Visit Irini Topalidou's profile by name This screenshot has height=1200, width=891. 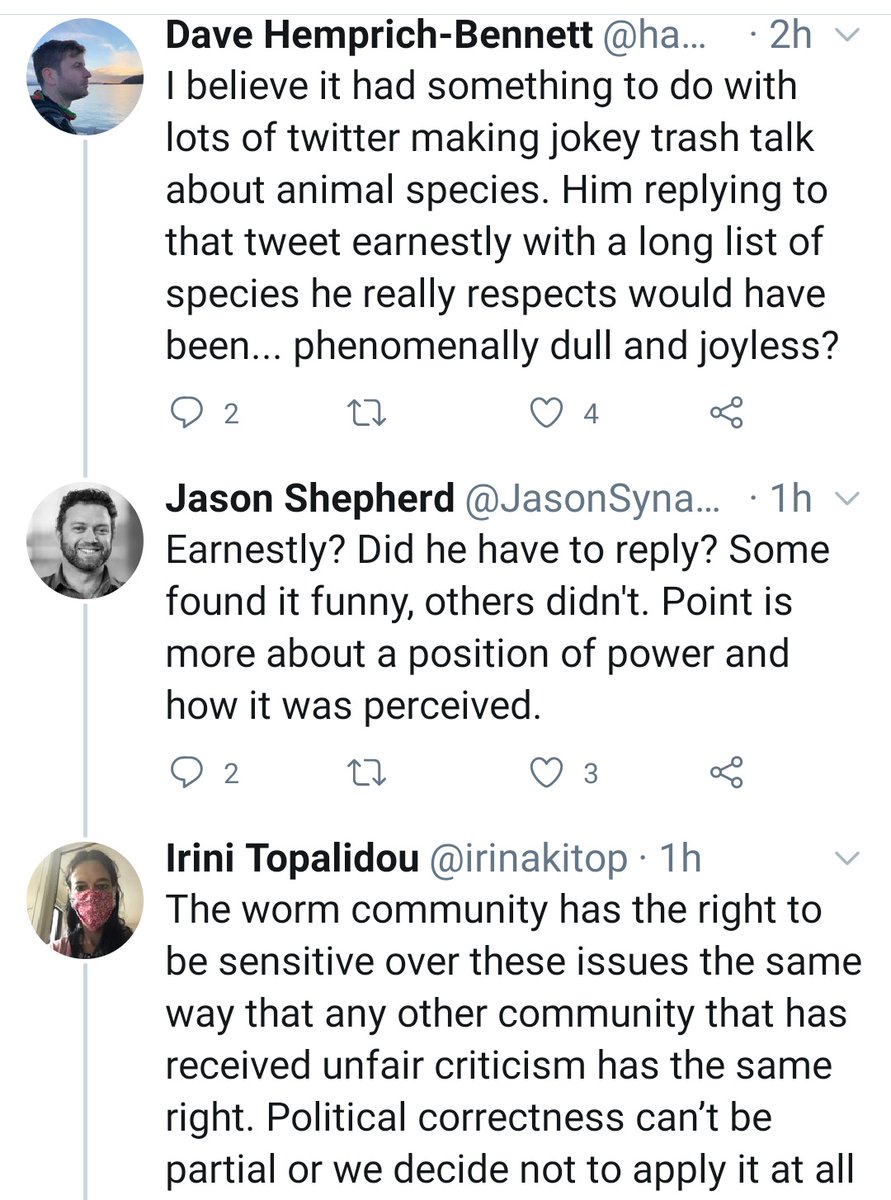291,859
